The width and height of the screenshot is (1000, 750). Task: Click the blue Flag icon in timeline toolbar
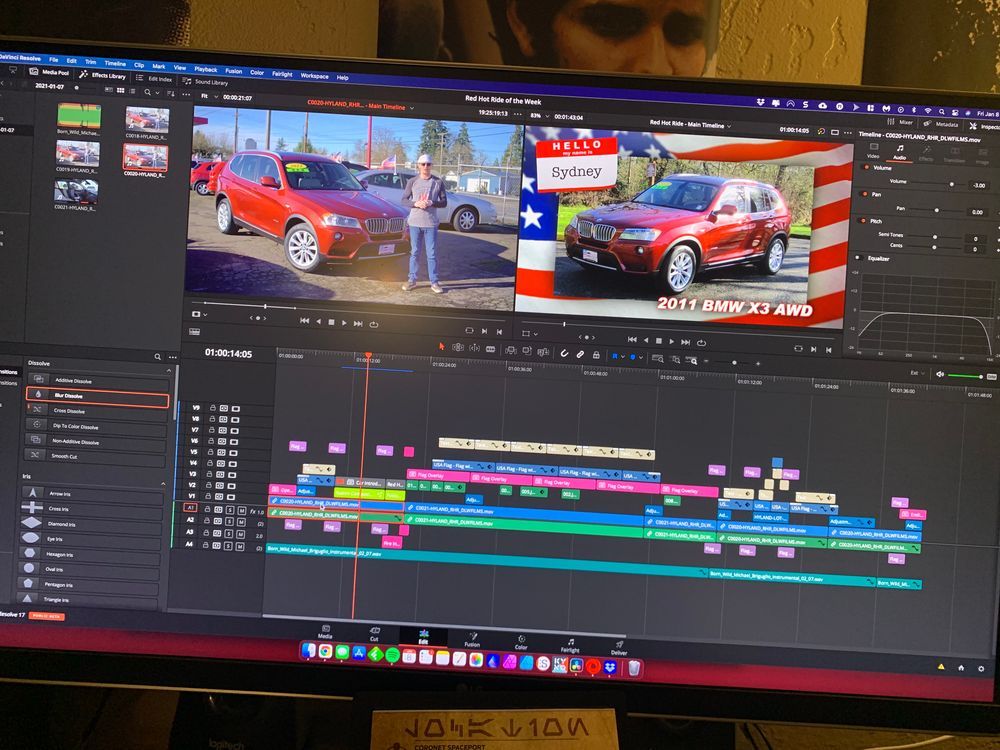615,356
